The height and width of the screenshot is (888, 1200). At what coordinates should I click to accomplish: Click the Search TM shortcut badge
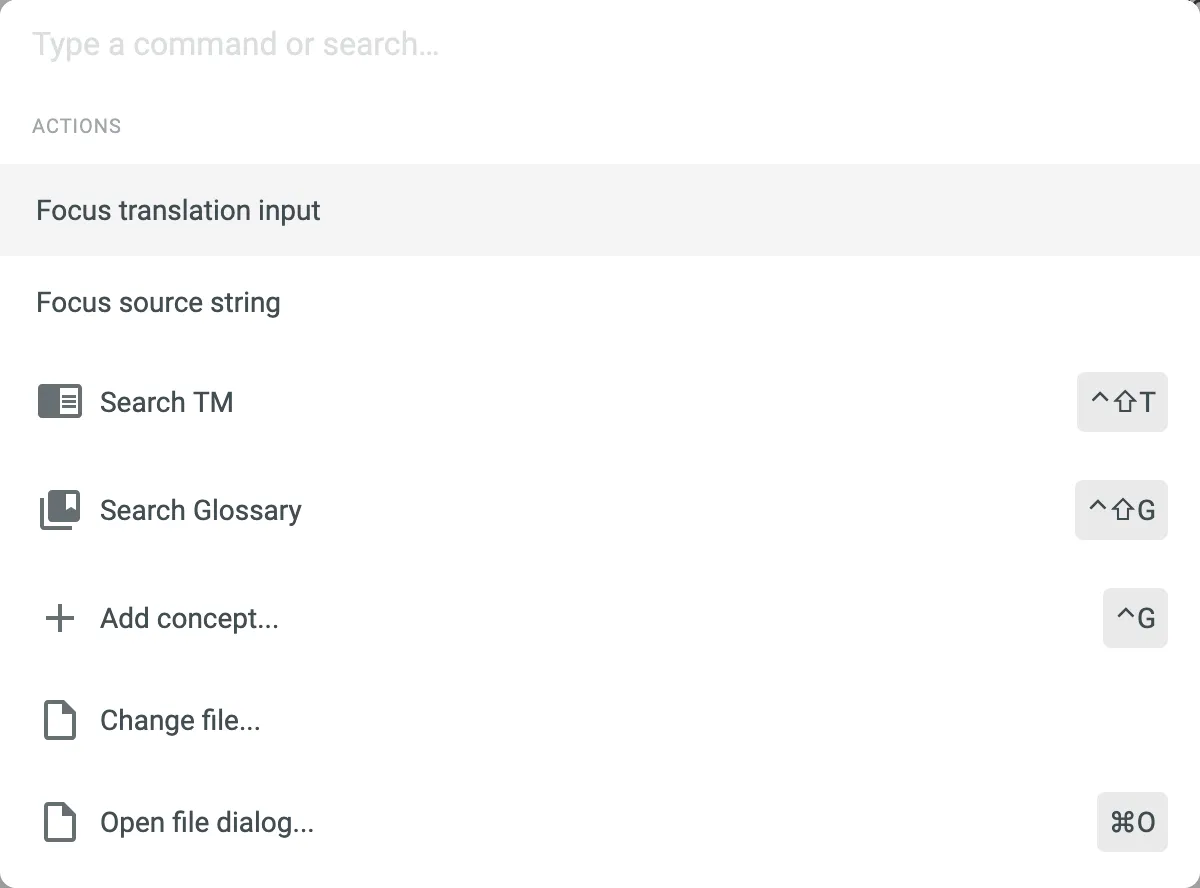(x=1122, y=402)
